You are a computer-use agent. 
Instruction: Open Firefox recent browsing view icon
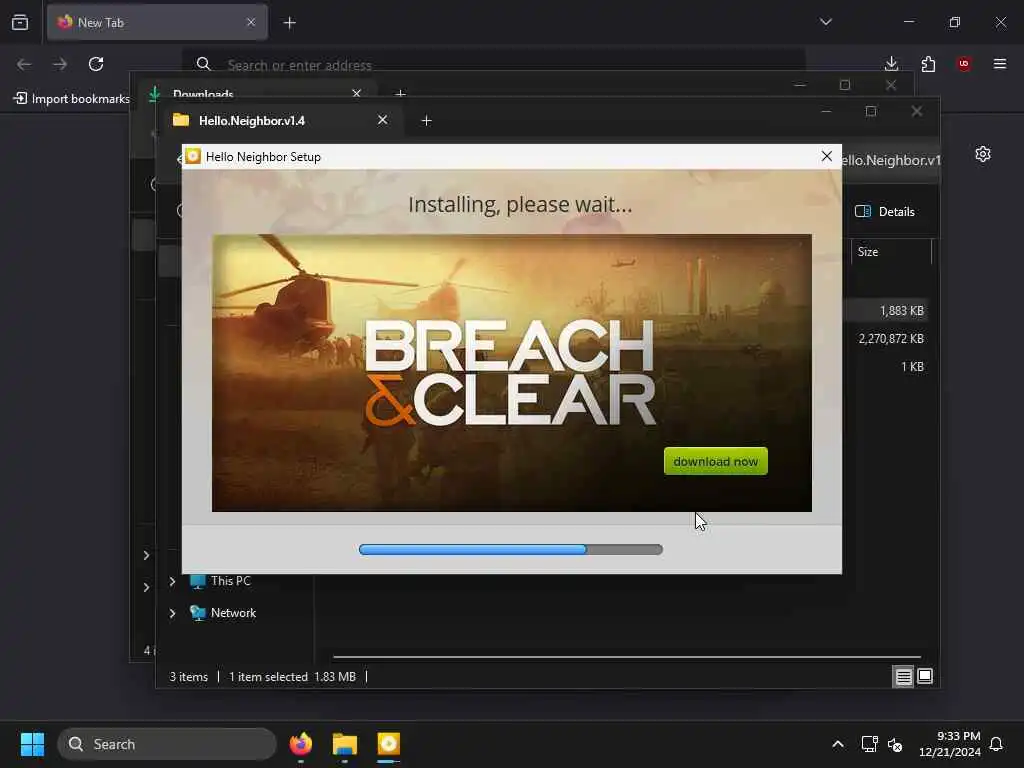tap(20, 22)
